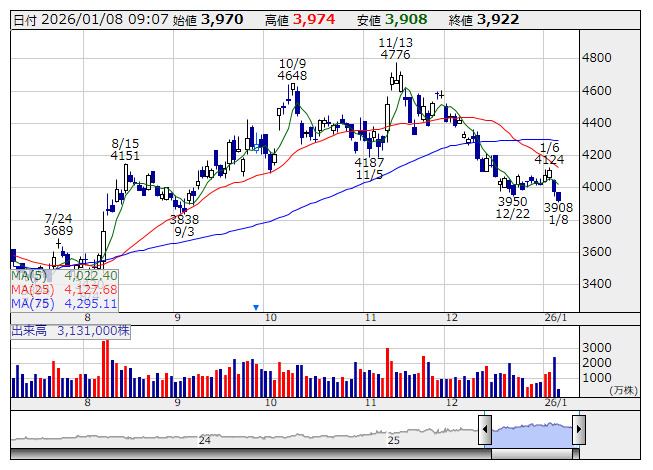Click the 4187 11/5 low annotation
The image size is (653, 470).
(369, 169)
